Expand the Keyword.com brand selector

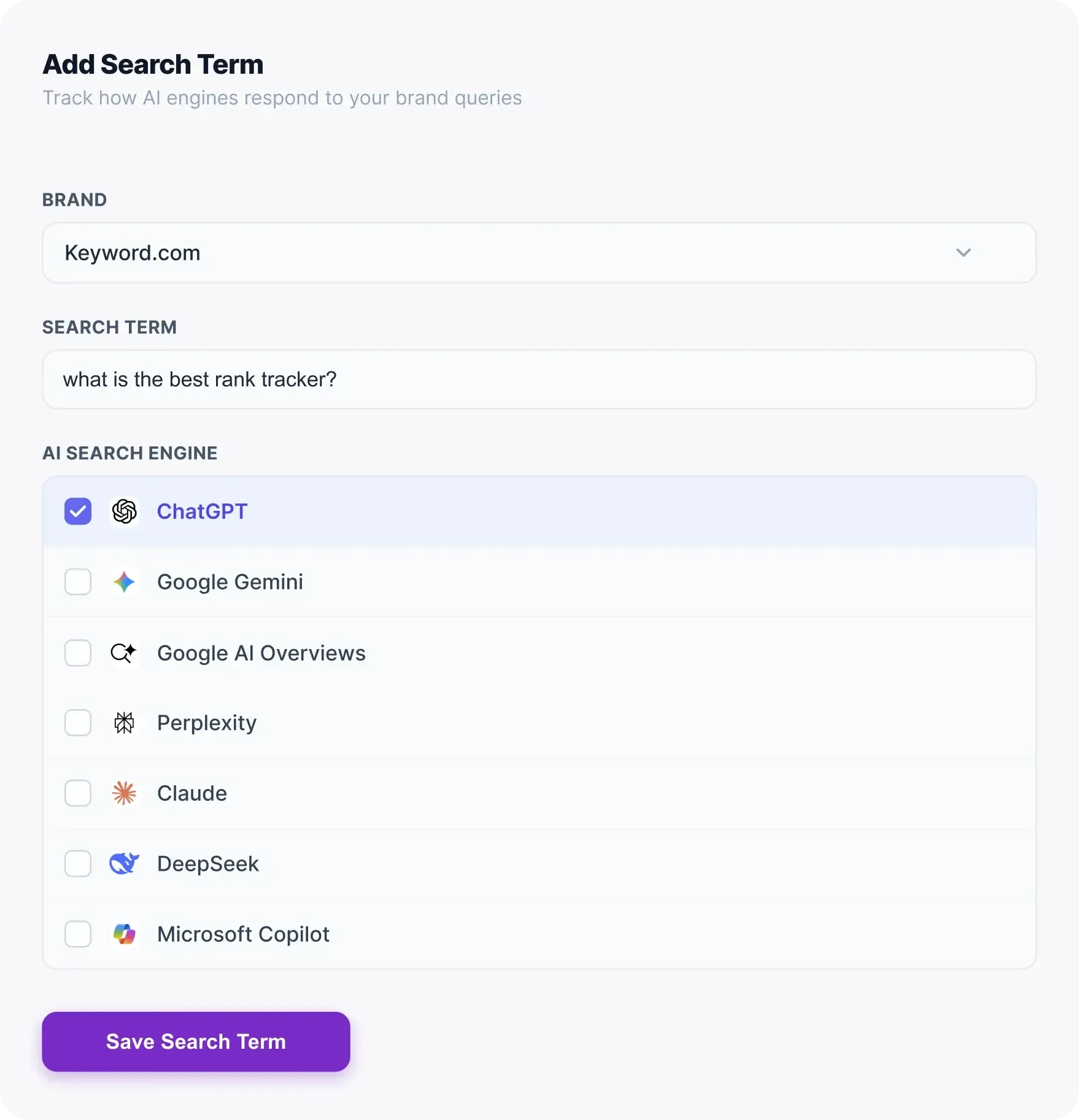[x=538, y=252]
